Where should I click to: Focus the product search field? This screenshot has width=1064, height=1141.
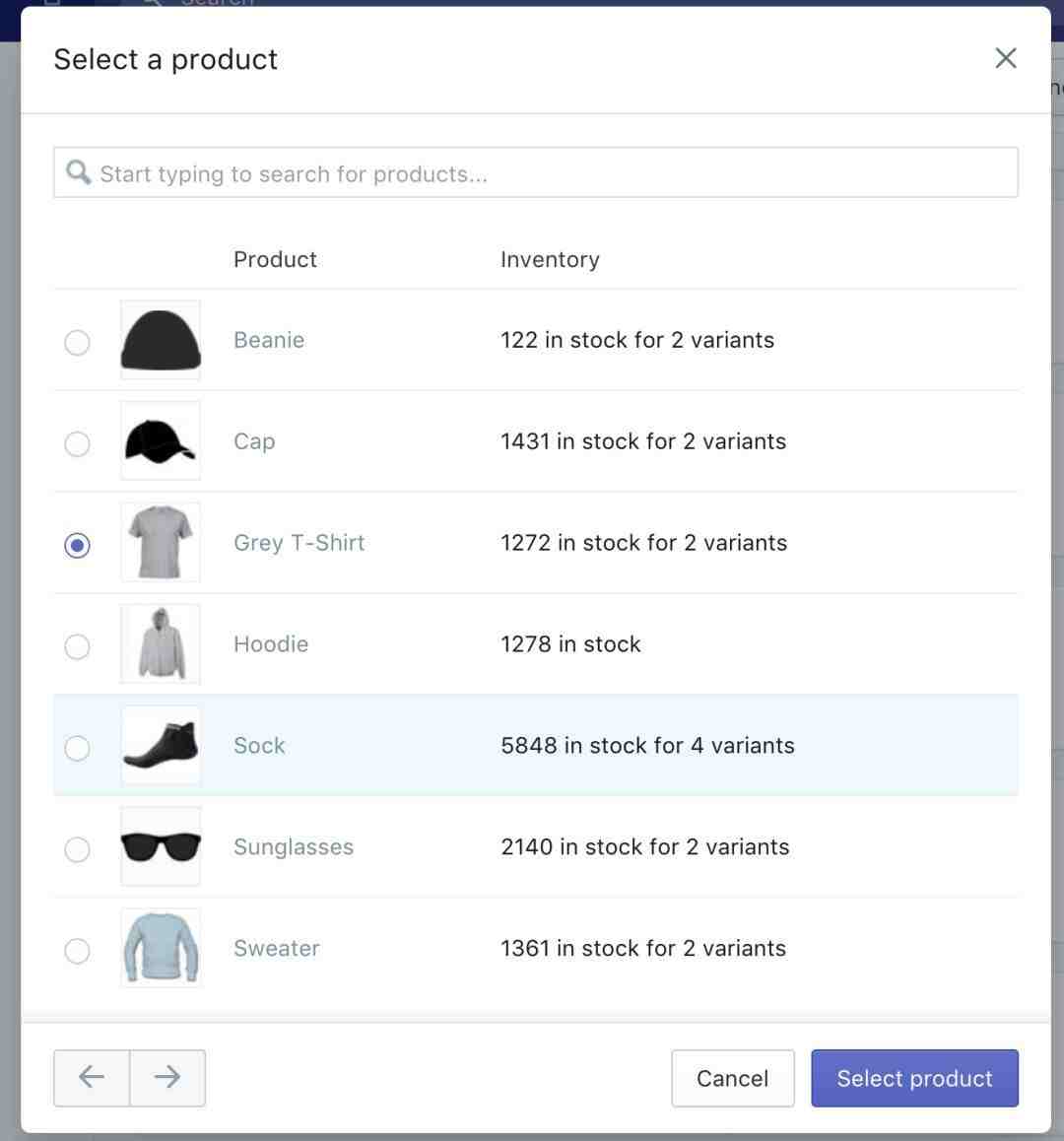pyautogui.click(x=536, y=172)
